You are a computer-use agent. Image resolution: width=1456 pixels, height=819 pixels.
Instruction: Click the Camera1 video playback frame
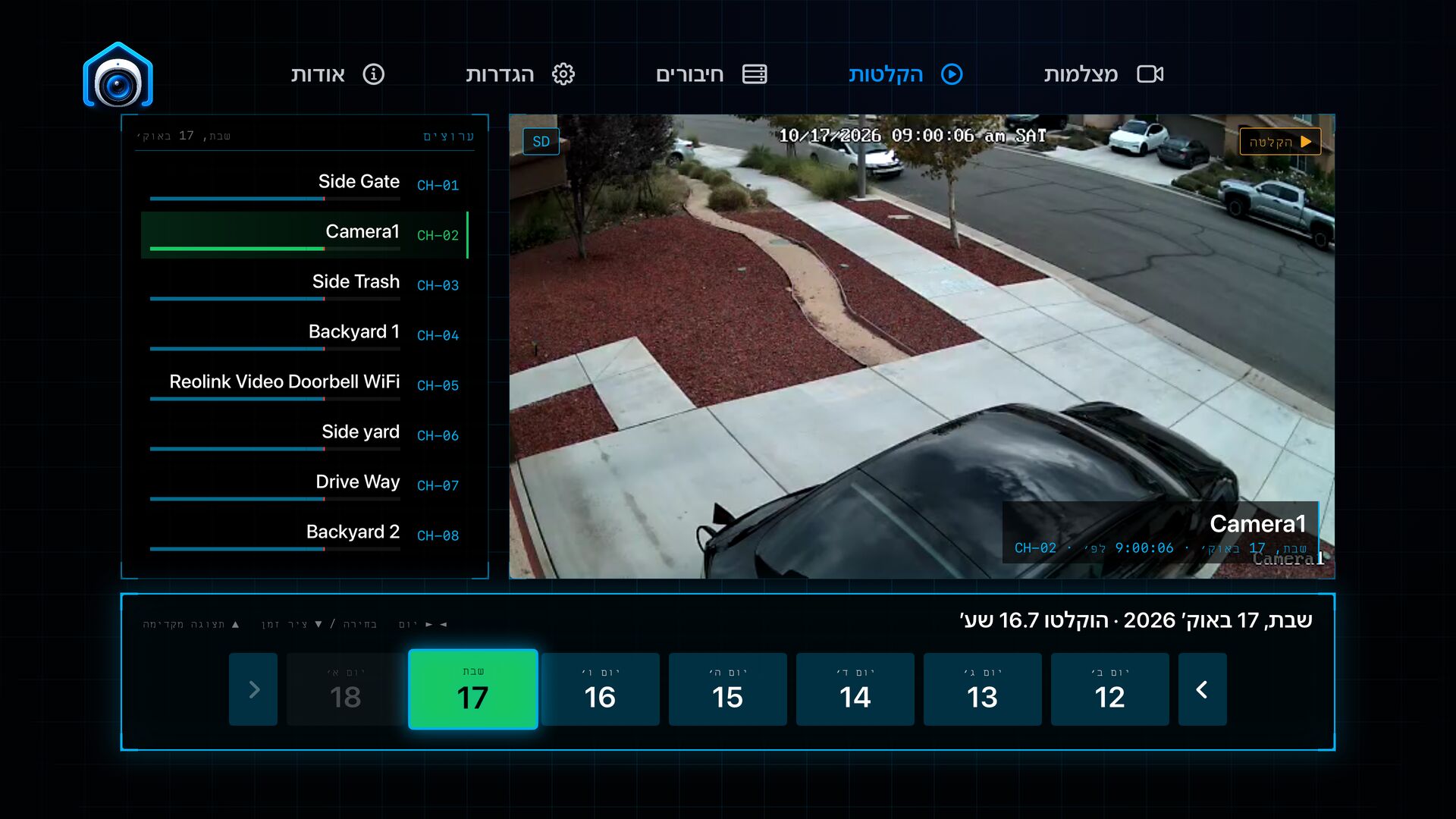pos(921,347)
